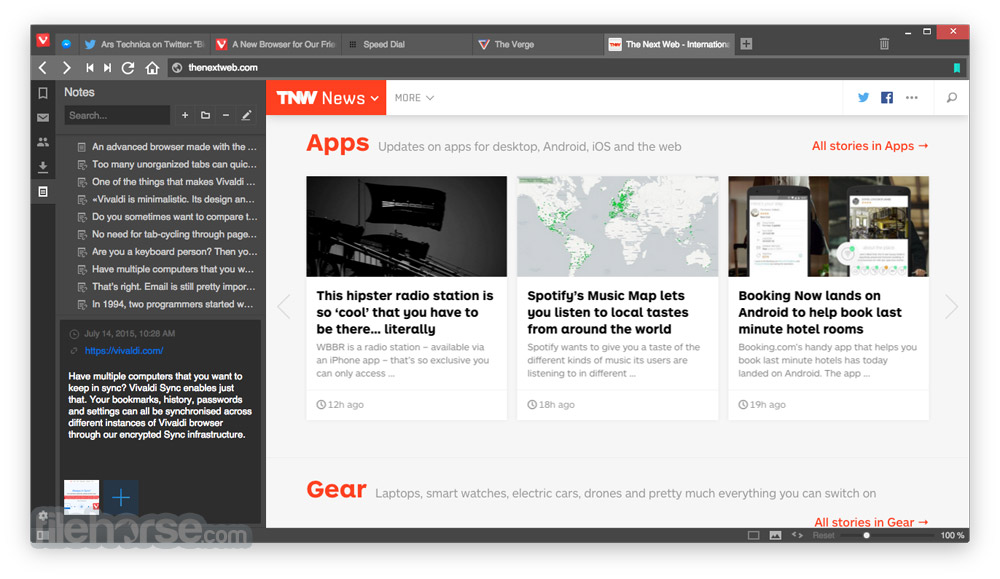Show more social options
Image resolution: width=1000 pixels, height=579 pixels.
tap(912, 98)
